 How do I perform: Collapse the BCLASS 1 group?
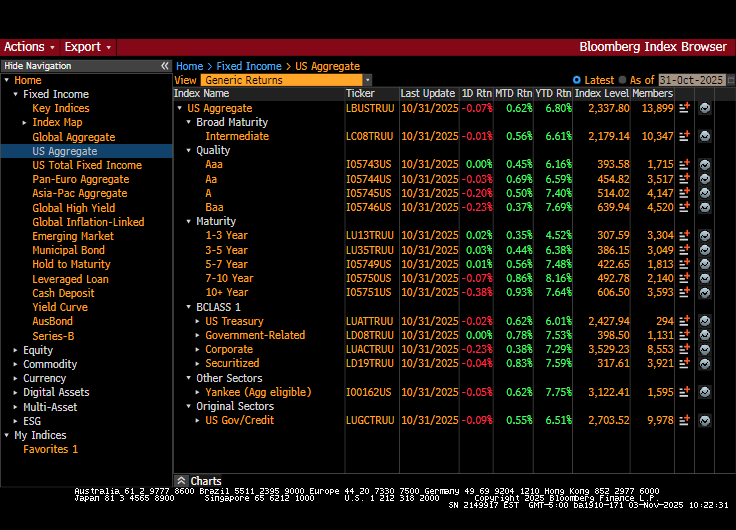click(189, 307)
